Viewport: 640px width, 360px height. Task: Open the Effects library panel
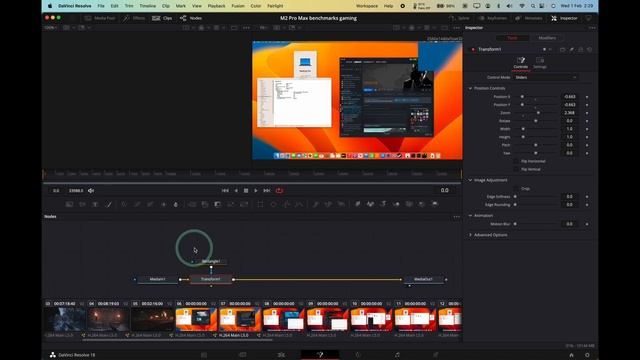click(135, 18)
